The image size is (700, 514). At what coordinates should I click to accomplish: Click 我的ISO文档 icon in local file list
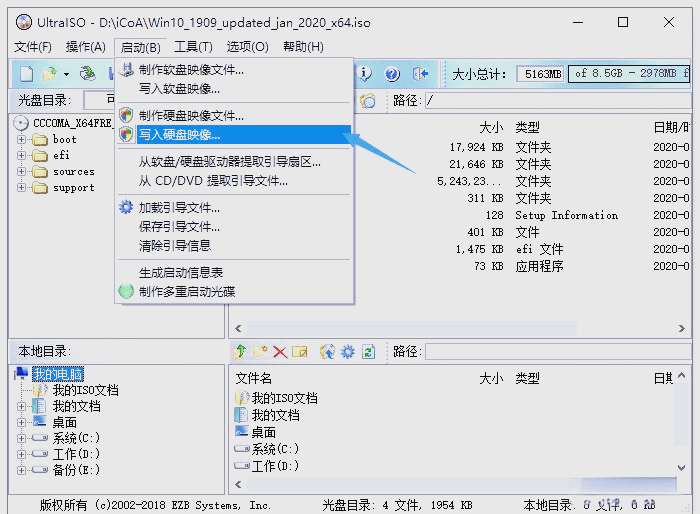[x=242, y=397]
